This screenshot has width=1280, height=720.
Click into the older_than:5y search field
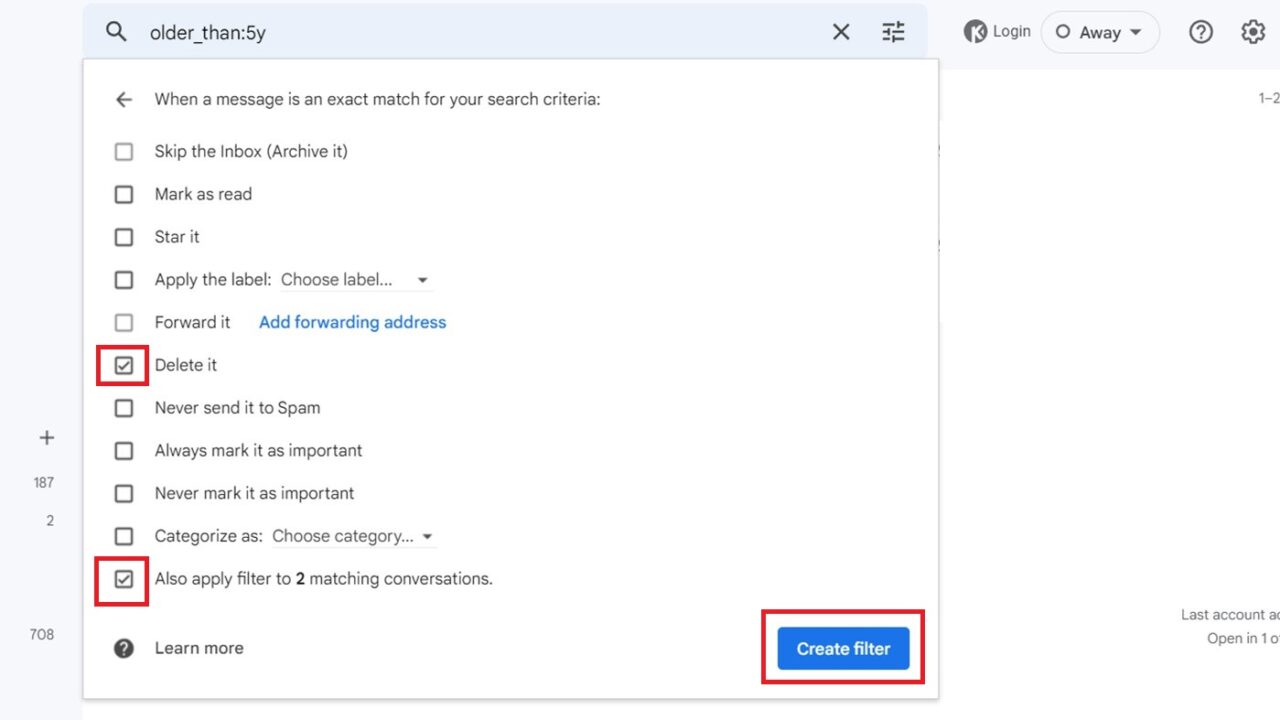tap(480, 32)
